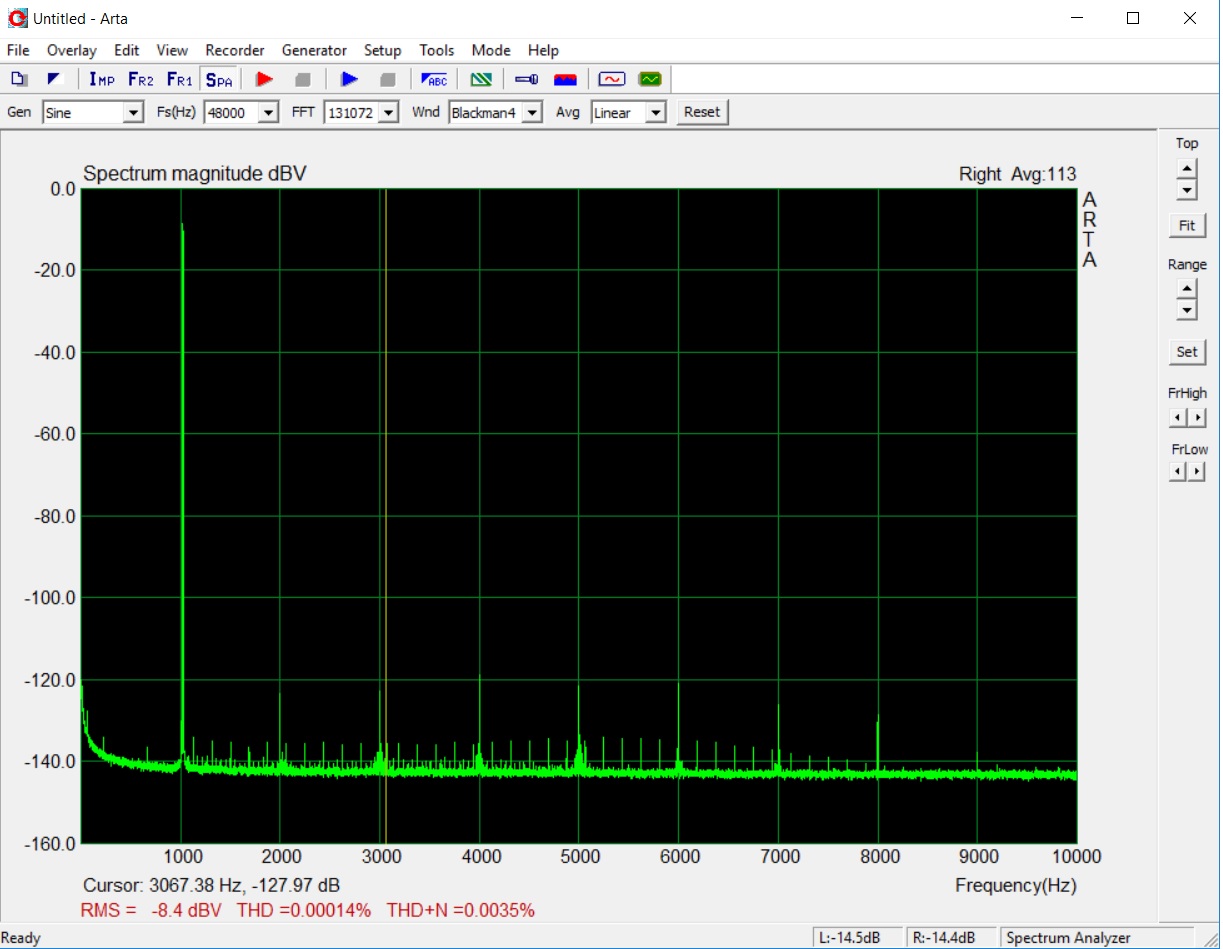This screenshot has width=1223, height=949.
Task: Open the File menu
Action: click(x=19, y=50)
